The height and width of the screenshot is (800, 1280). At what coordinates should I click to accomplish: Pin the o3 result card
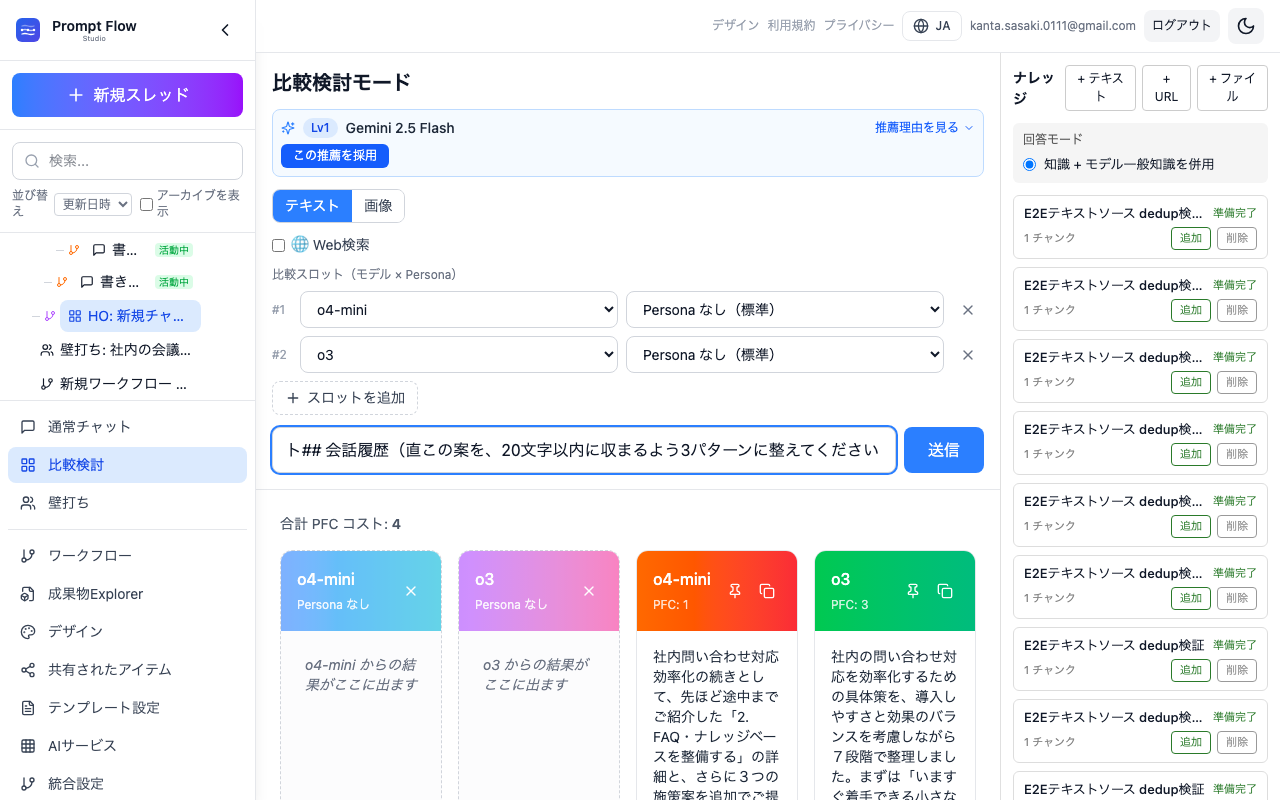(913, 591)
